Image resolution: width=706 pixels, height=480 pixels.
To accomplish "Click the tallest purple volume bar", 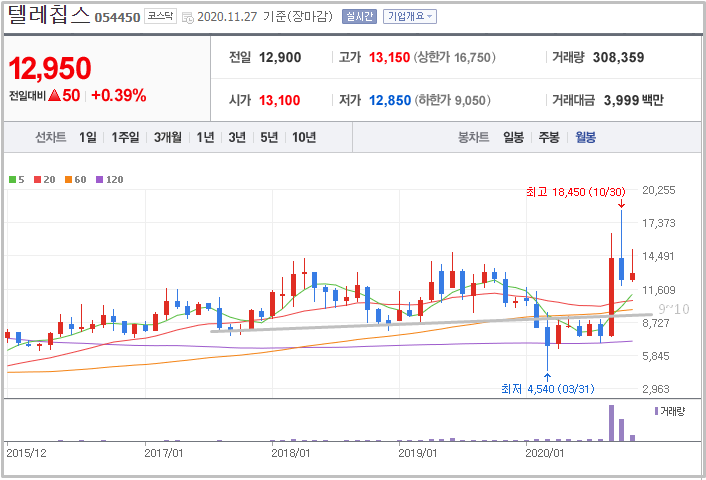I will tap(611, 423).
